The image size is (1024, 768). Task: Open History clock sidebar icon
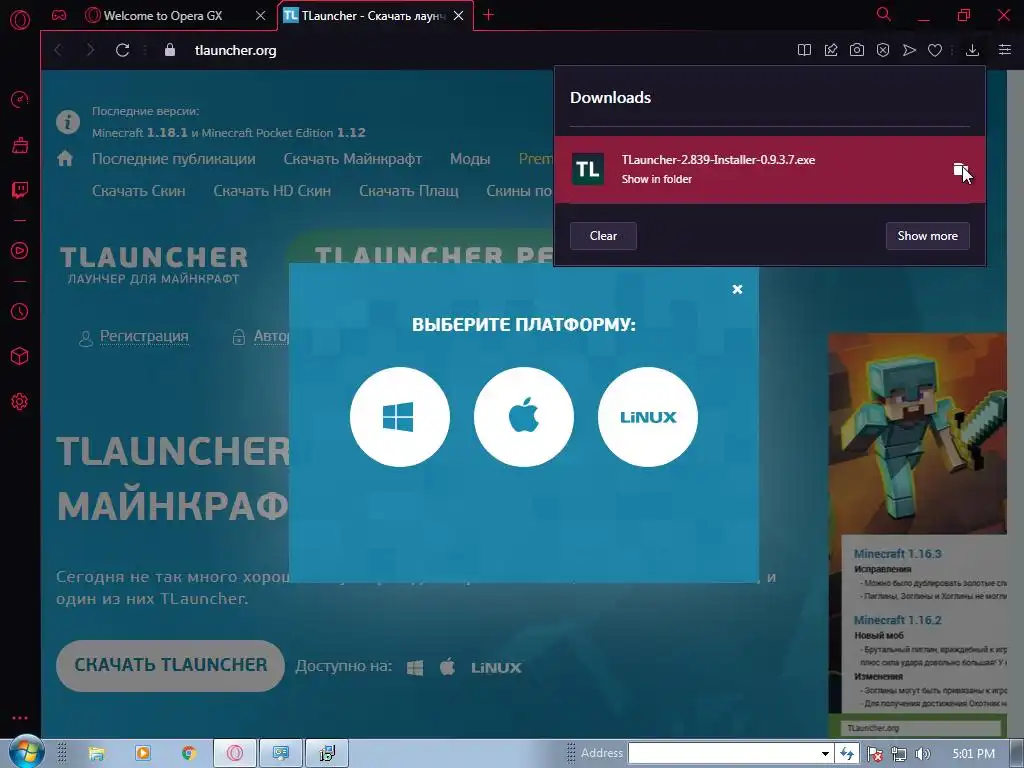tap(20, 312)
